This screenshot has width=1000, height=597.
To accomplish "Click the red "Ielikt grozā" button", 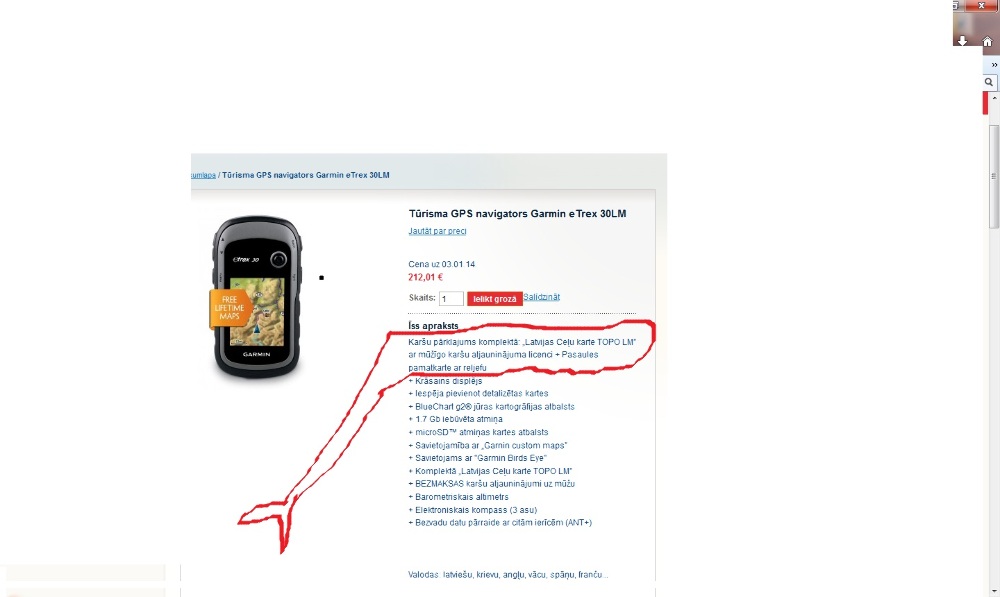I will 495,298.
